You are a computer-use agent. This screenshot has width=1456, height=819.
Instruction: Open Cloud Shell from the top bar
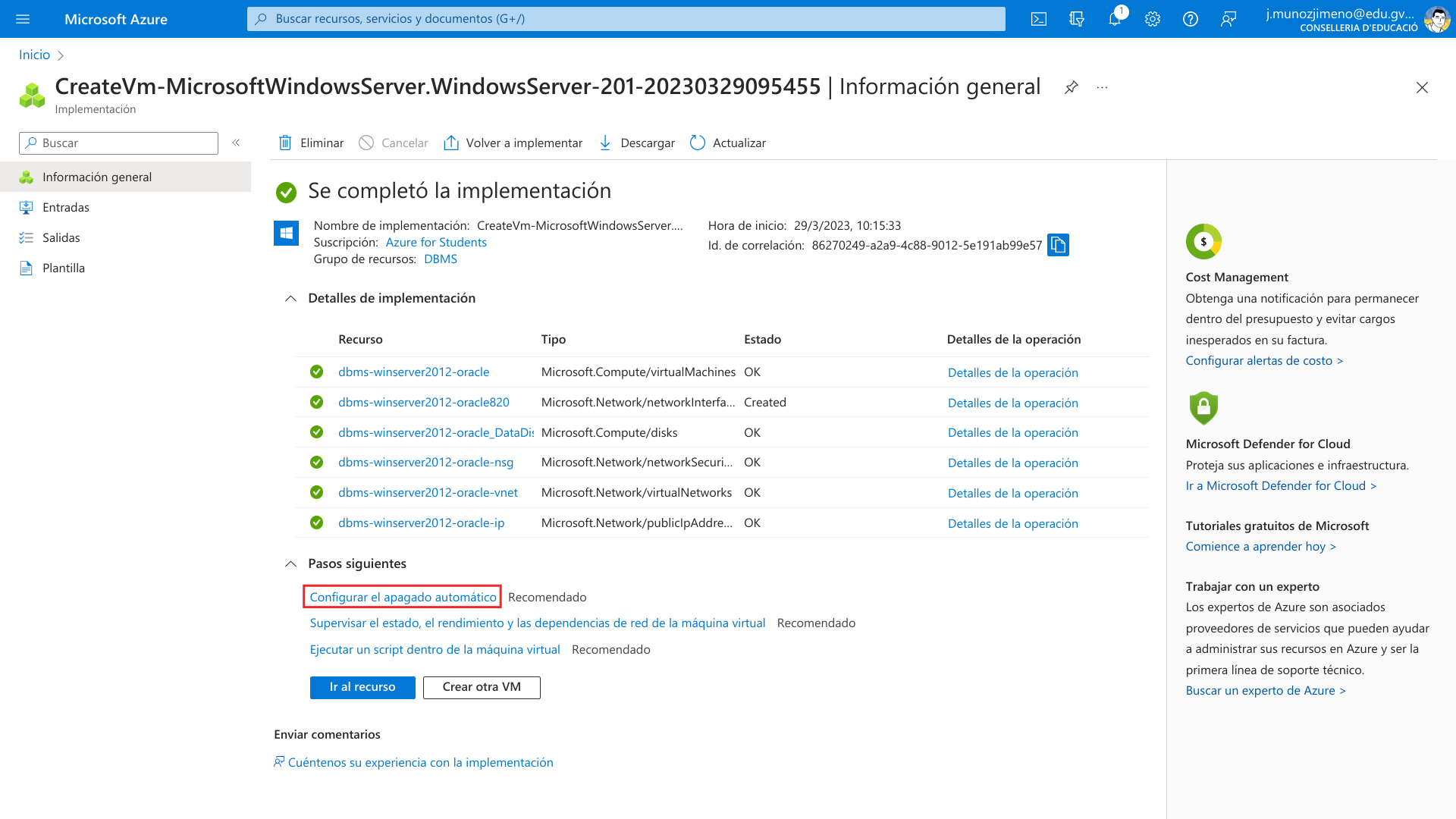1039,19
